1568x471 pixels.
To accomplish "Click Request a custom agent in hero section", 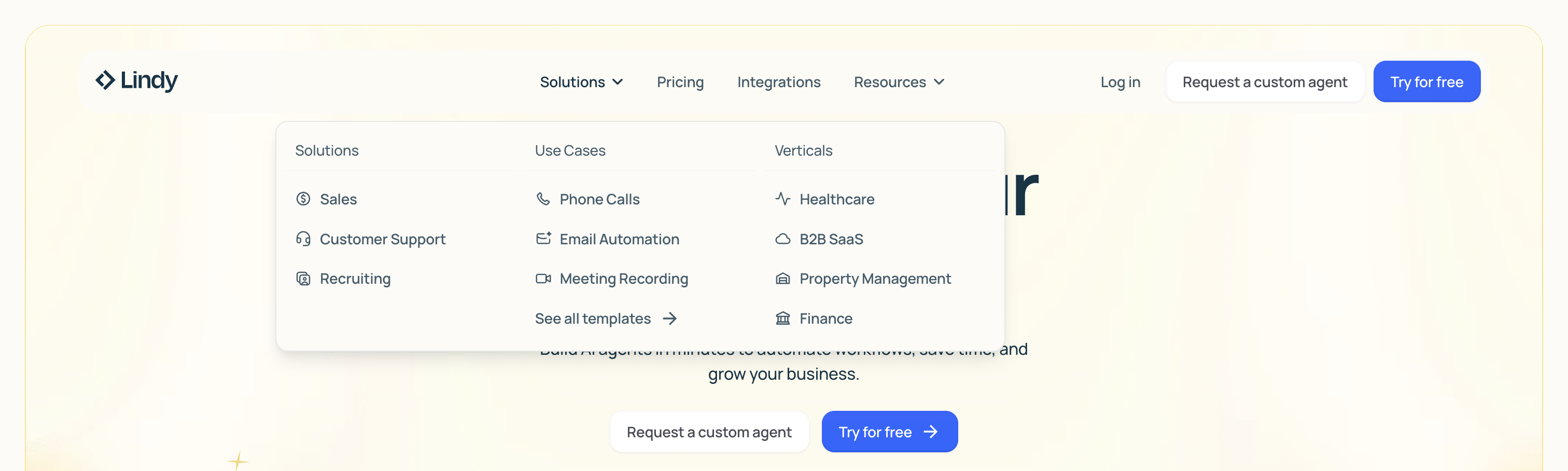I will point(709,432).
